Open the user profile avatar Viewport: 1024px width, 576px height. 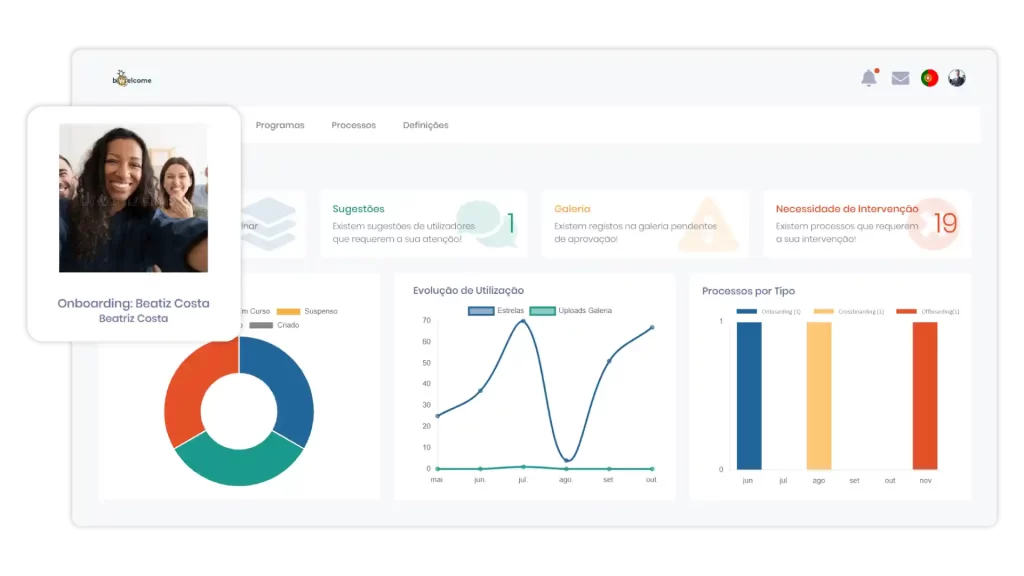(x=957, y=78)
